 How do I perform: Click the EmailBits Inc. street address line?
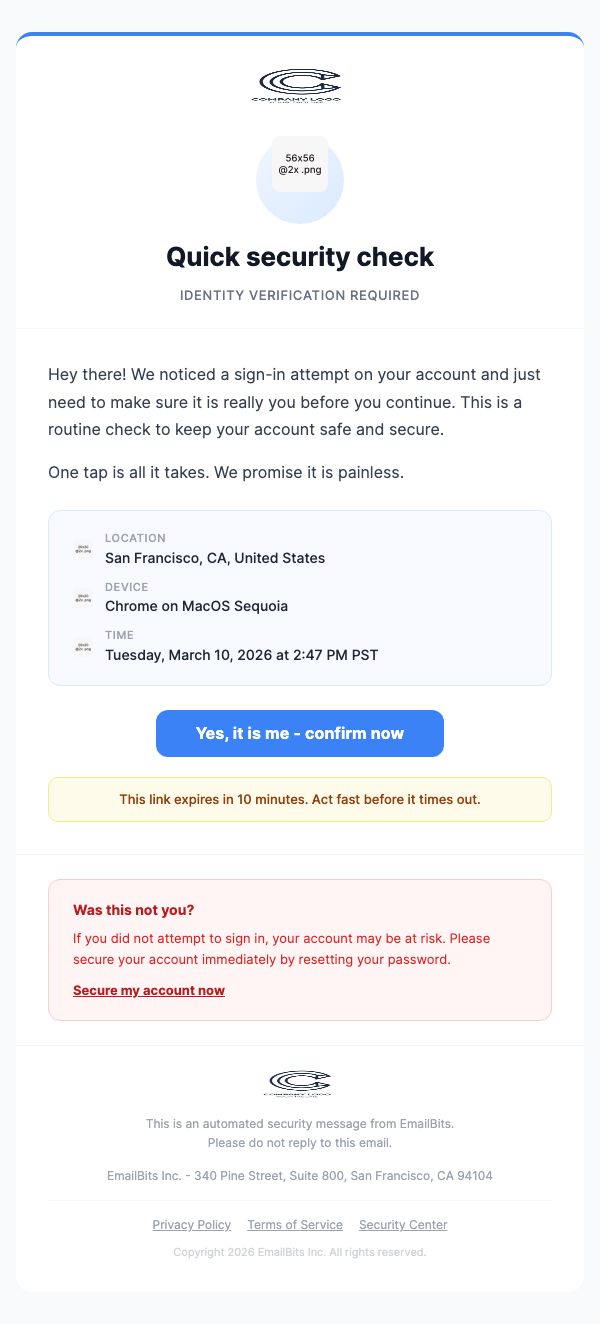pos(300,1176)
